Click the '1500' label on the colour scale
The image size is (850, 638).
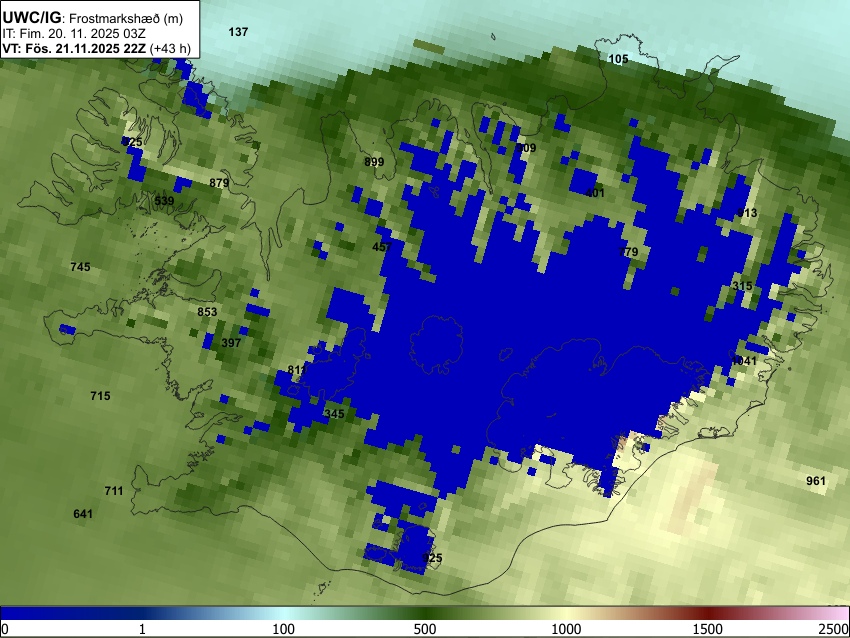[x=708, y=629]
